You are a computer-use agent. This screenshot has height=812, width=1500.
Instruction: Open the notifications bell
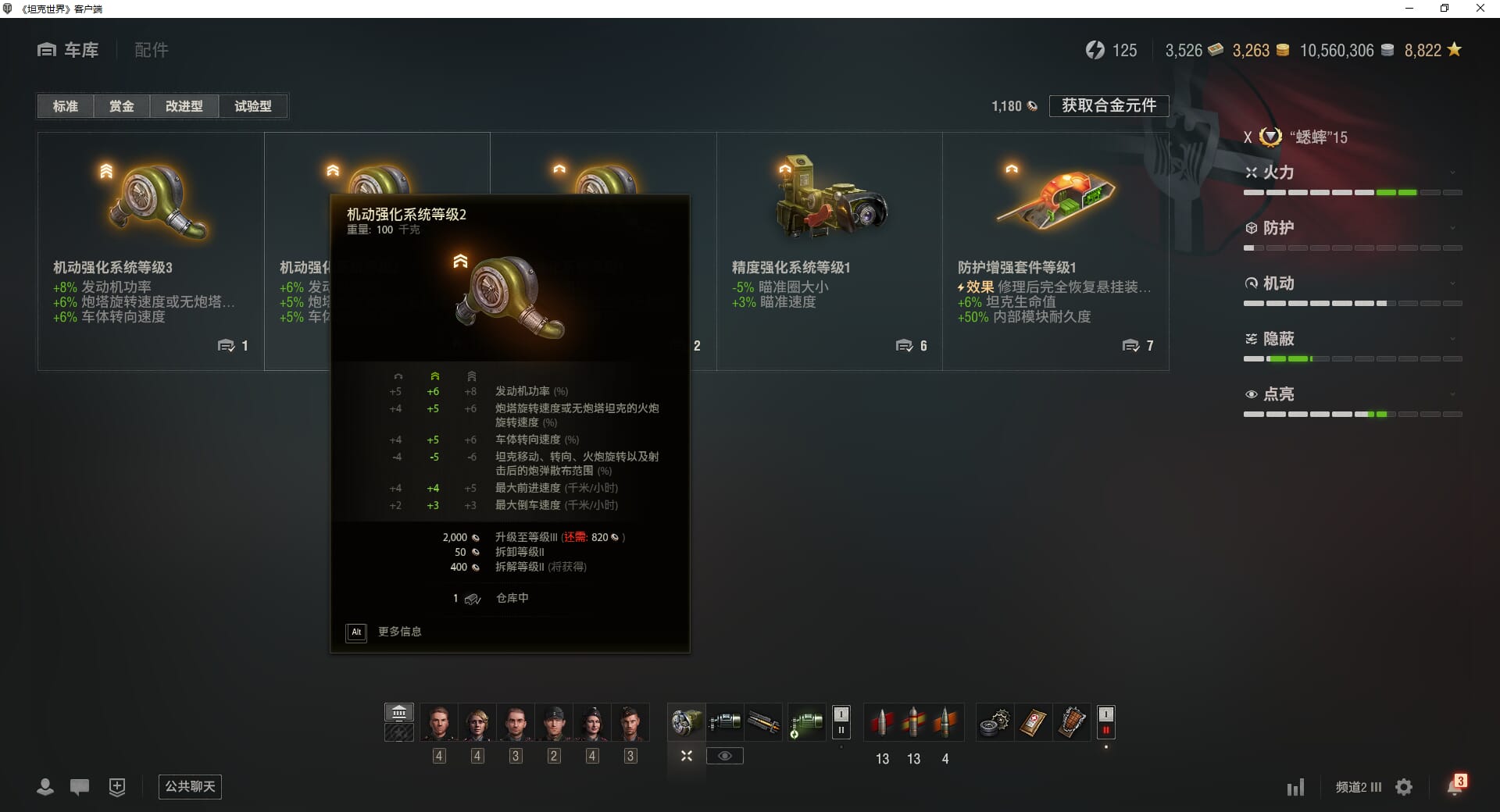[1455, 785]
